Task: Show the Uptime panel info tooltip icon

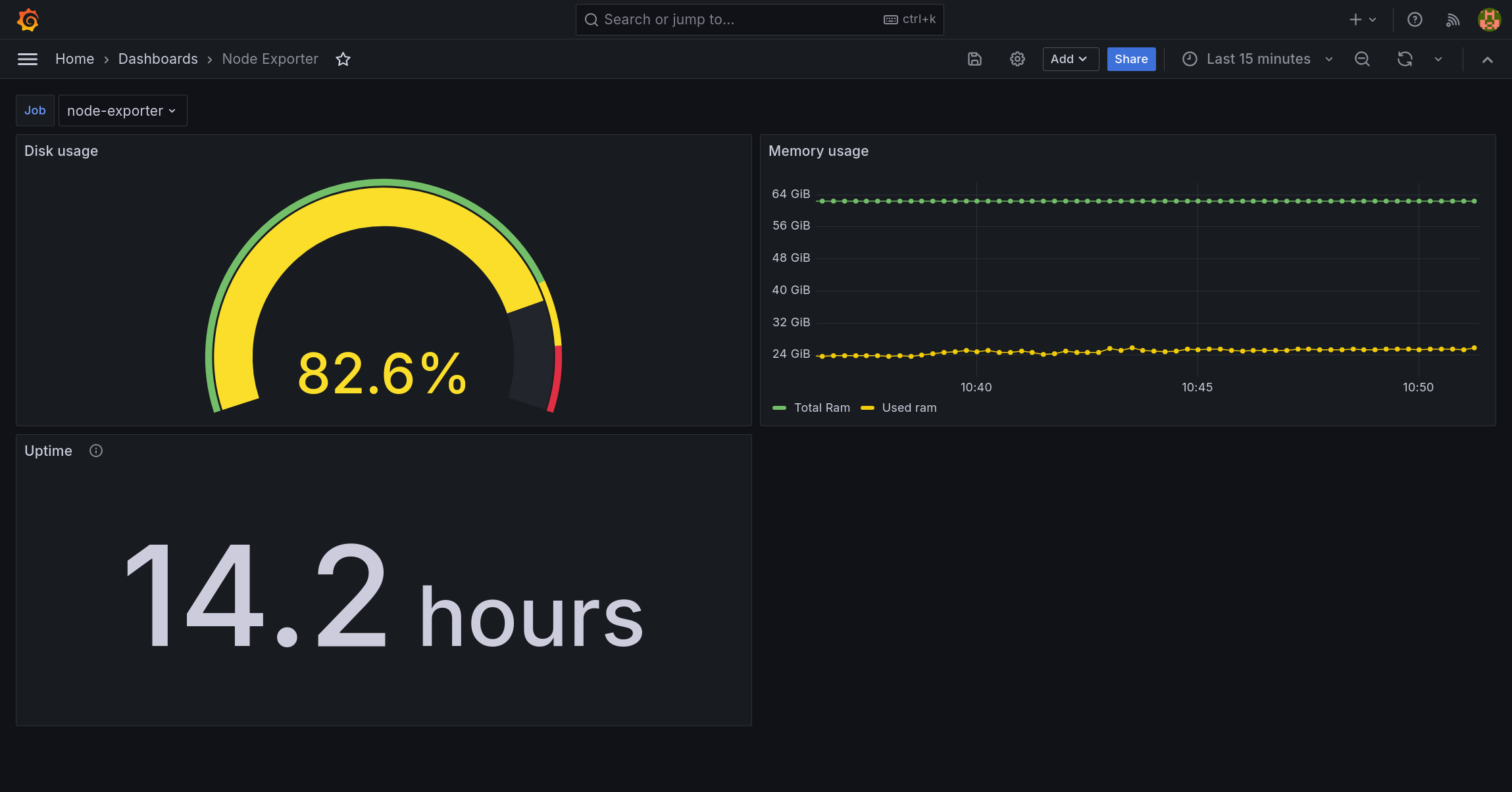Action: pos(96,451)
